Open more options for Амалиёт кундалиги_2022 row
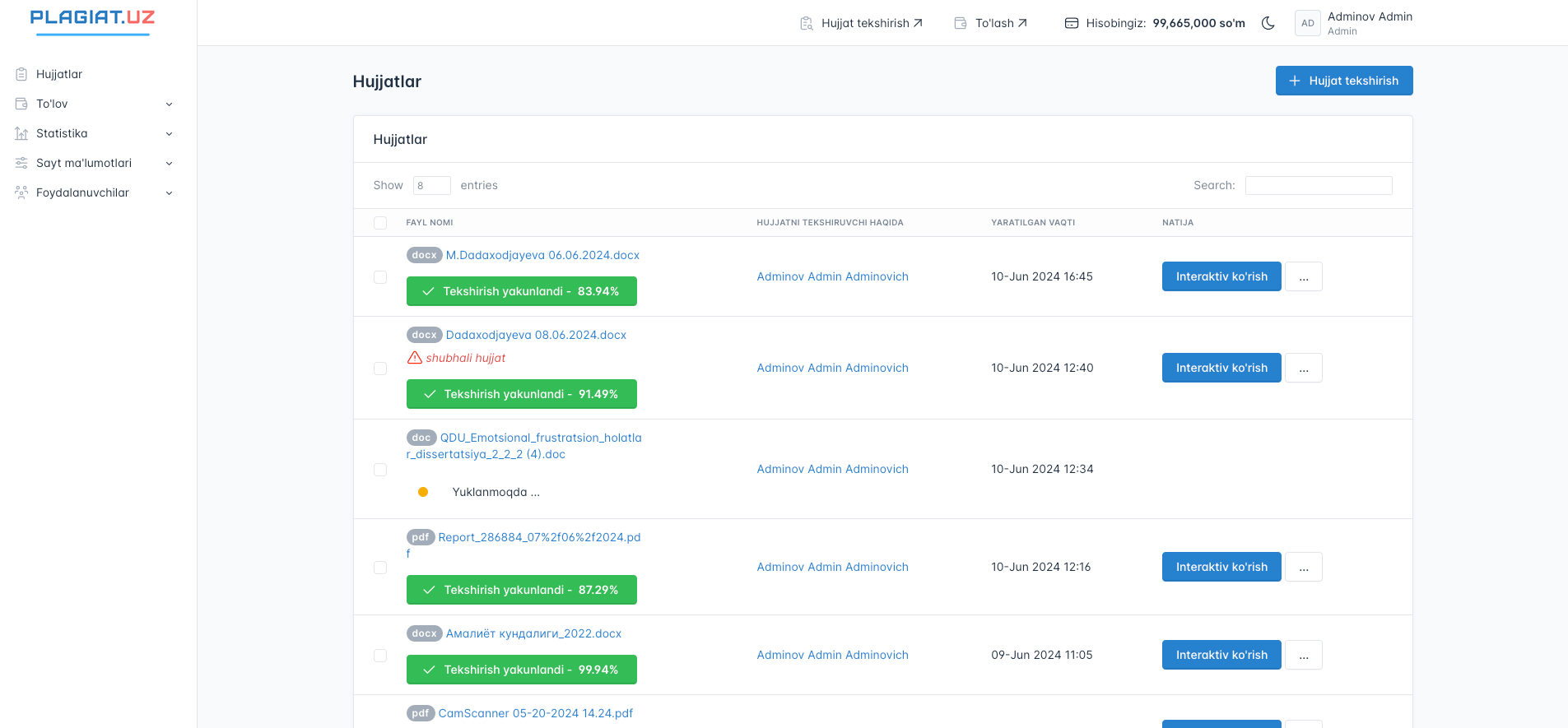Image resolution: width=1568 pixels, height=728 pixels. click(x=1304, y=655)
